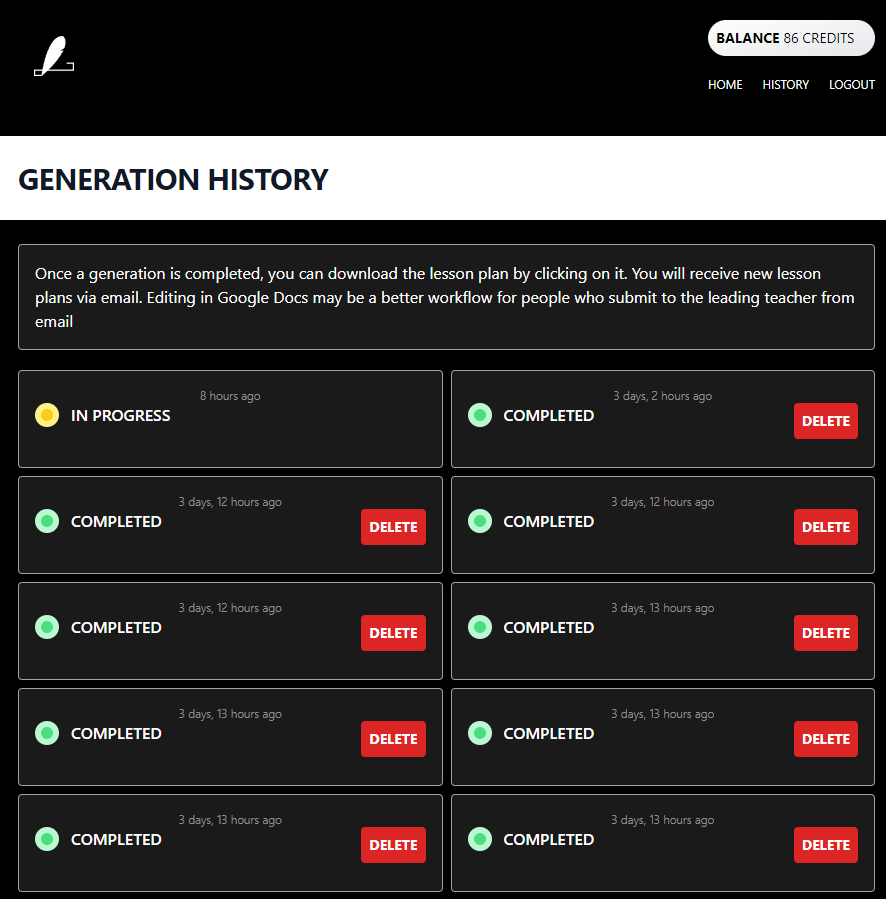Viewport: 886px width, 899px height.
Task: Click the yellow IN PROGRESS status indicator
Action: tap(47, 415)
